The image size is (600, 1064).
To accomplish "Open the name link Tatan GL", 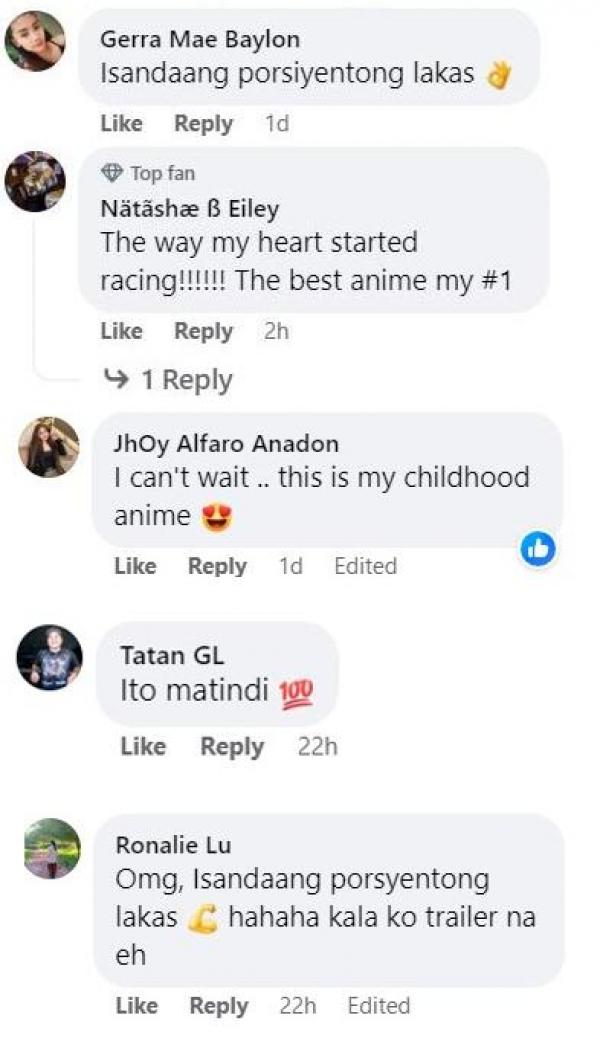I will [172, 656].
